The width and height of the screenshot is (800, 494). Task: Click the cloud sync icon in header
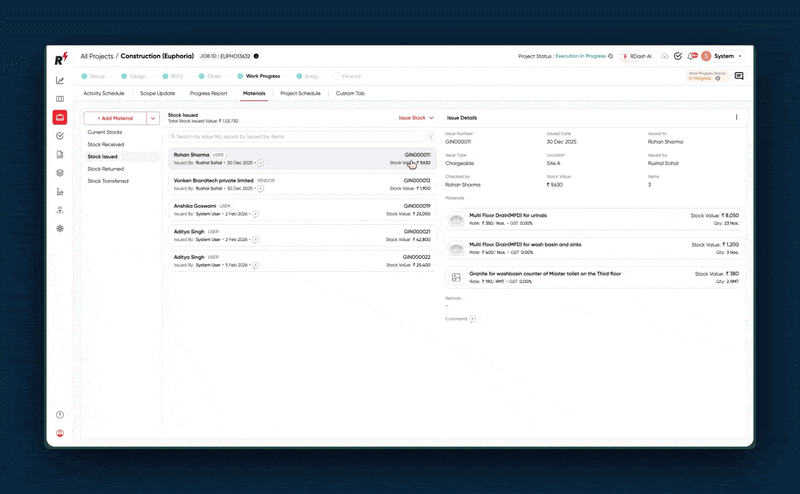pyautogui.click(x=665, y=56)
